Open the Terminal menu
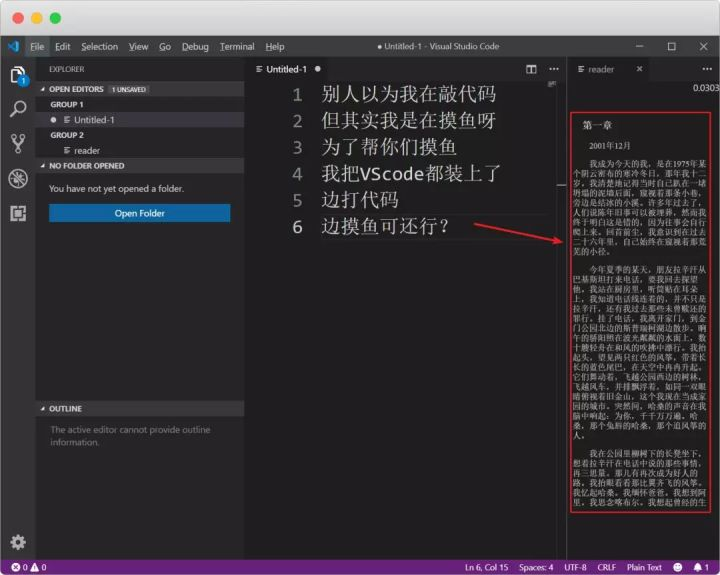Screen dimensions: 720x575 (x=237, y=47)
